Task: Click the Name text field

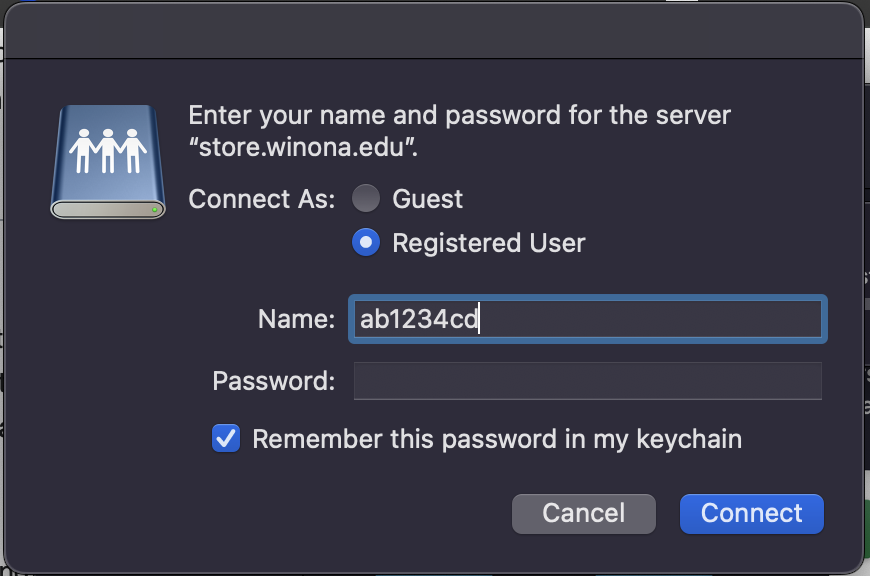Action: (x=586, y=319)
